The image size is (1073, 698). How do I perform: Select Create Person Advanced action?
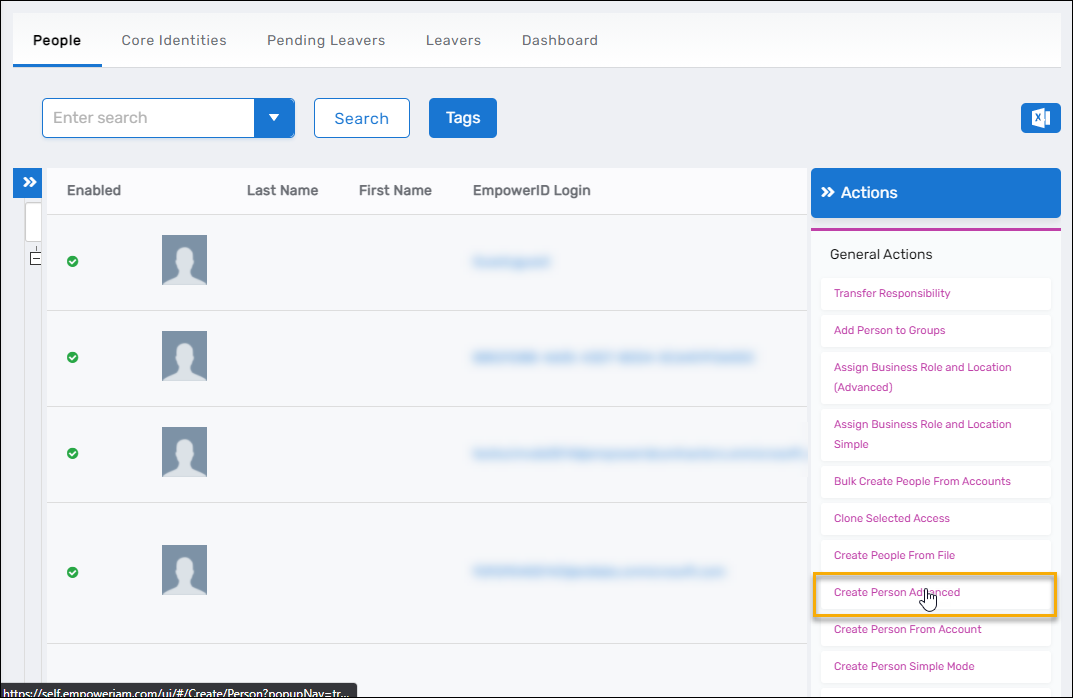896,593
